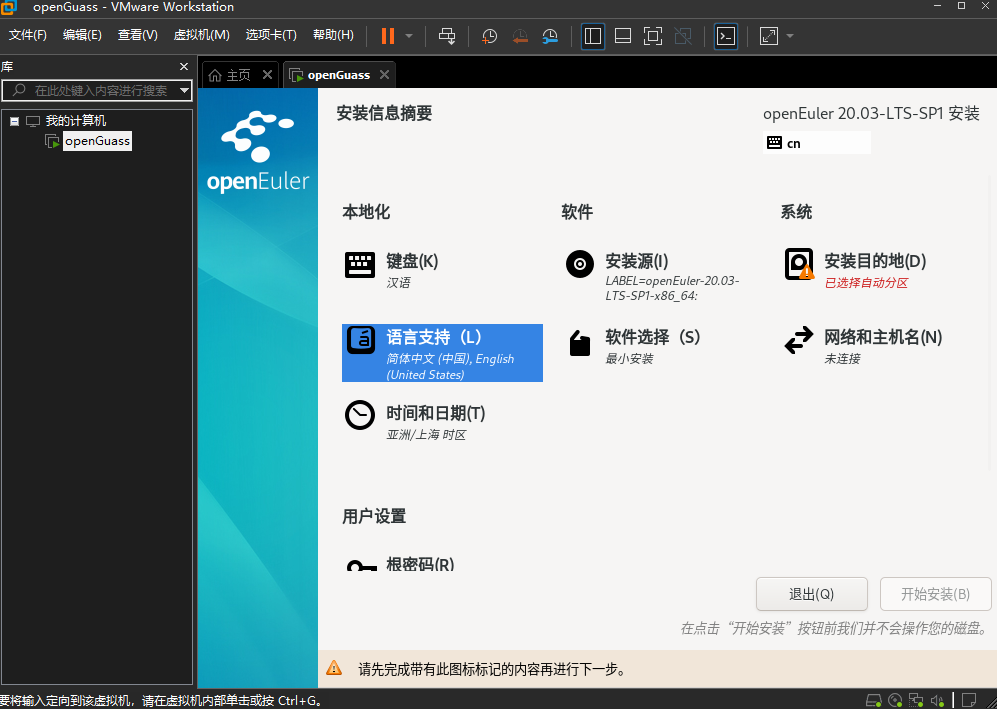Open 时间和日期(T) settings
Image resolution: width=997 pixels, height=709 pixels.
436,414
